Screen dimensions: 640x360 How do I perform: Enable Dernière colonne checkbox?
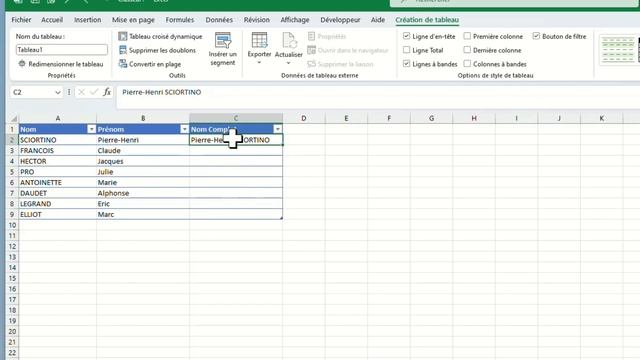[x=467, y=50]
